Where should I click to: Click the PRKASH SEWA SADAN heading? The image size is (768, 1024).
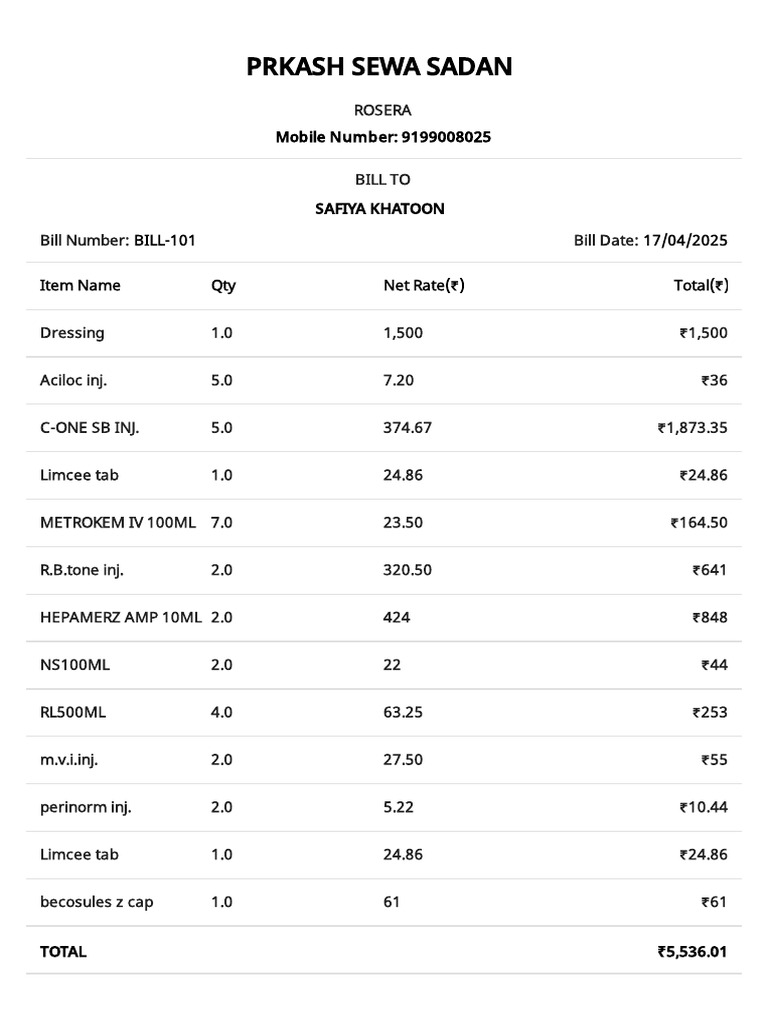point(379,67)
